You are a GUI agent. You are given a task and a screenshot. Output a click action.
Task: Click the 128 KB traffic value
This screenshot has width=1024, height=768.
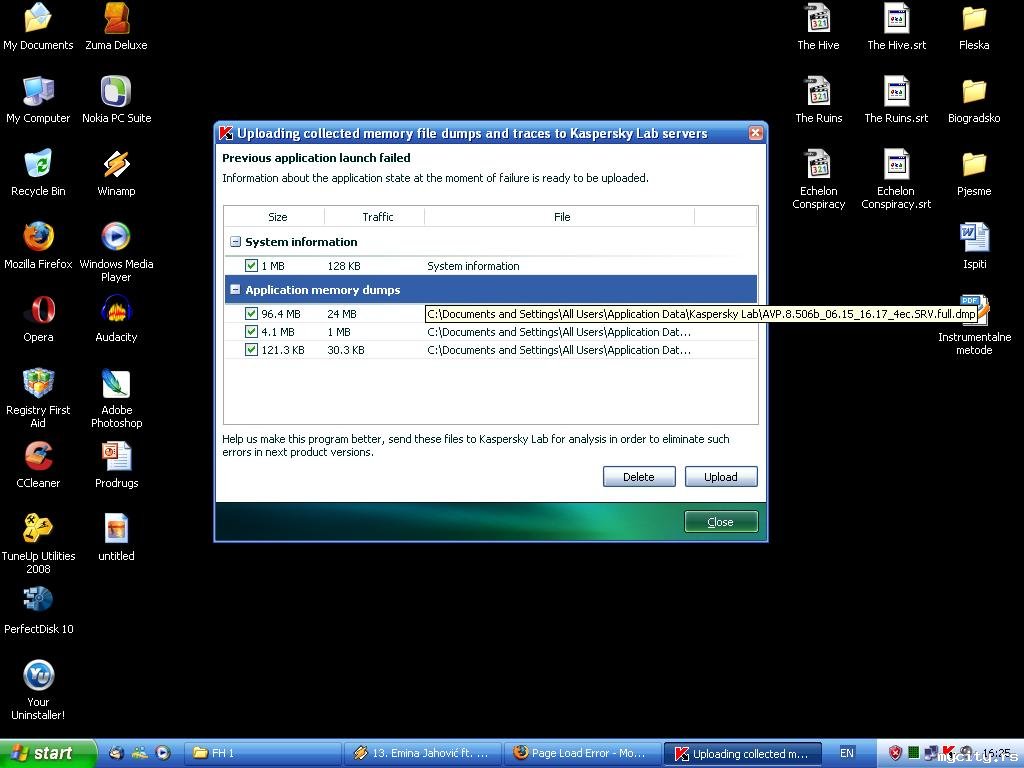coord(344,266)
